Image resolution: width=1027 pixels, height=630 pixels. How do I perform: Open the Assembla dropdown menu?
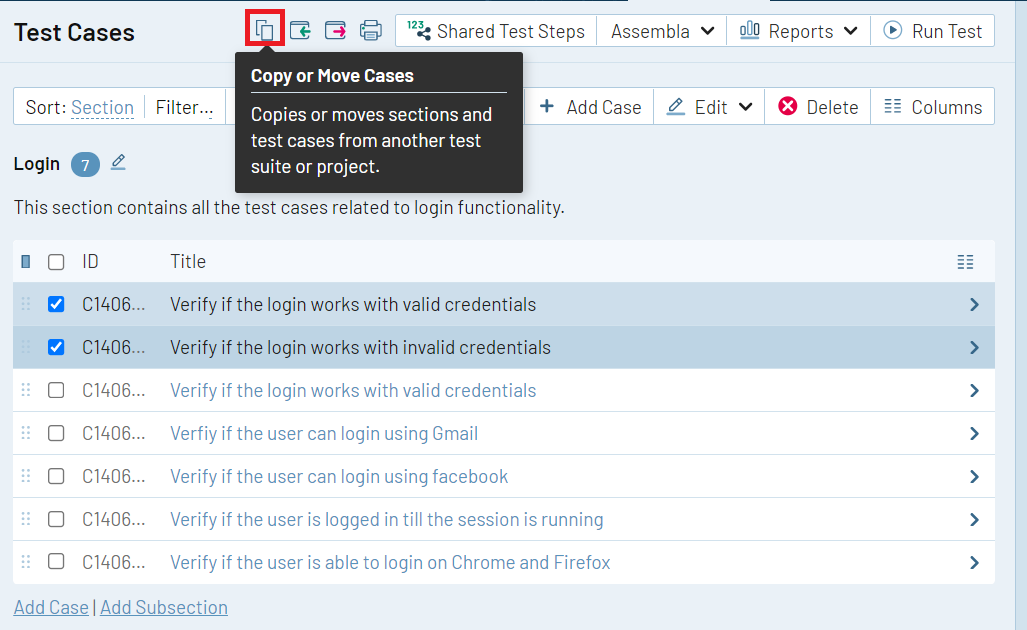(x=661, y=31)
